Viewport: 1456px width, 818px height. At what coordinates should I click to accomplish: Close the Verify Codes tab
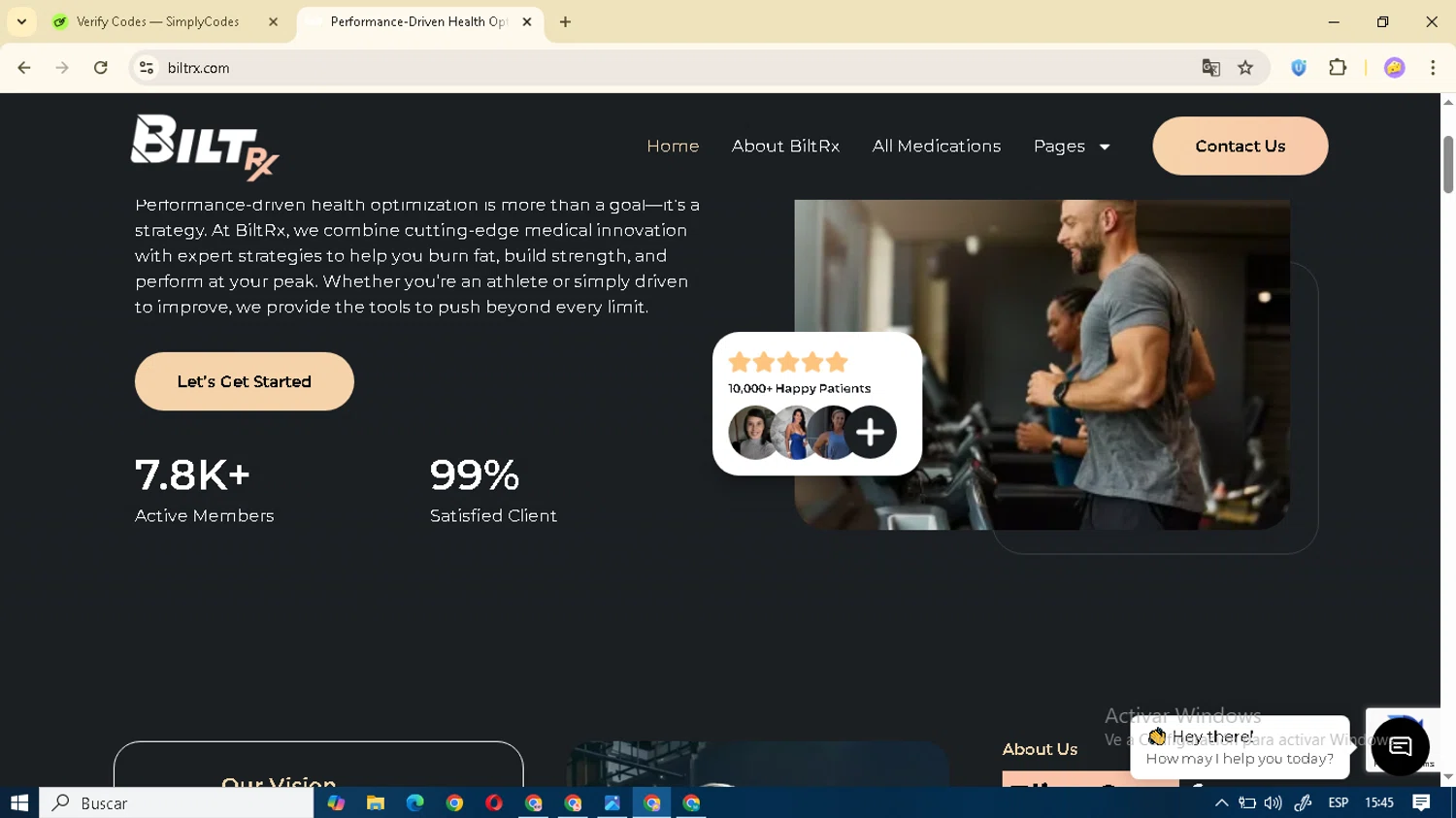[x=273, y=21]
